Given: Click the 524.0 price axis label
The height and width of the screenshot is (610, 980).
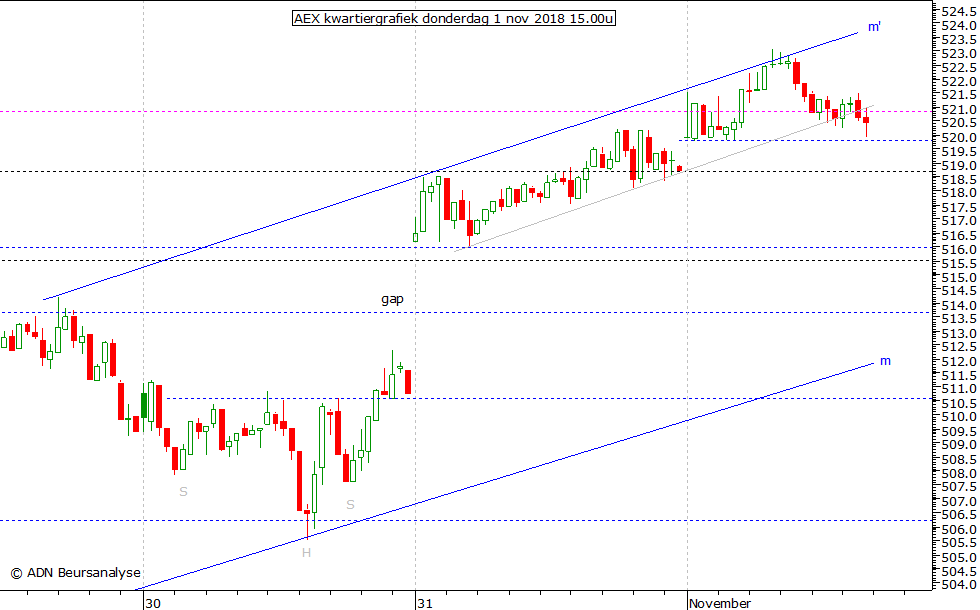Looking at the screenshot, I should [959, 26].
